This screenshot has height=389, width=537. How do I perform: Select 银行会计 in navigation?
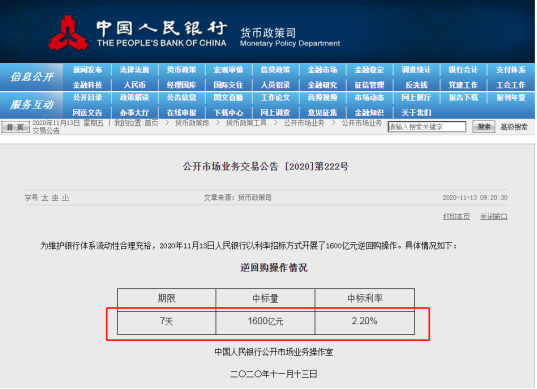click(463, 70)
